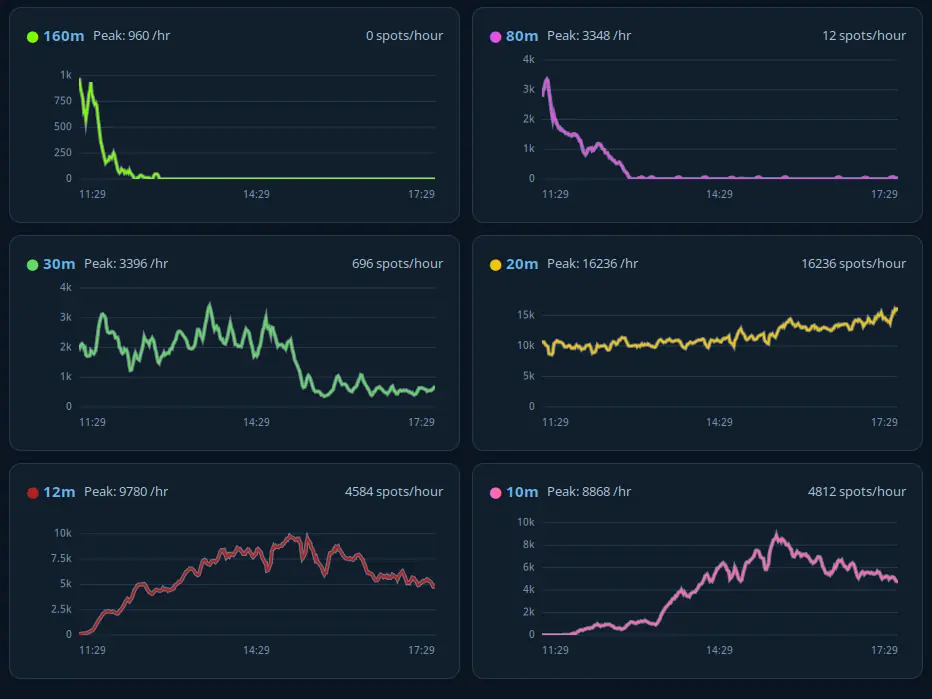The height and width of the screenshot is (699, 932).
Task: Click the '4812 spots/hour' value
Action: click(857, 492)
